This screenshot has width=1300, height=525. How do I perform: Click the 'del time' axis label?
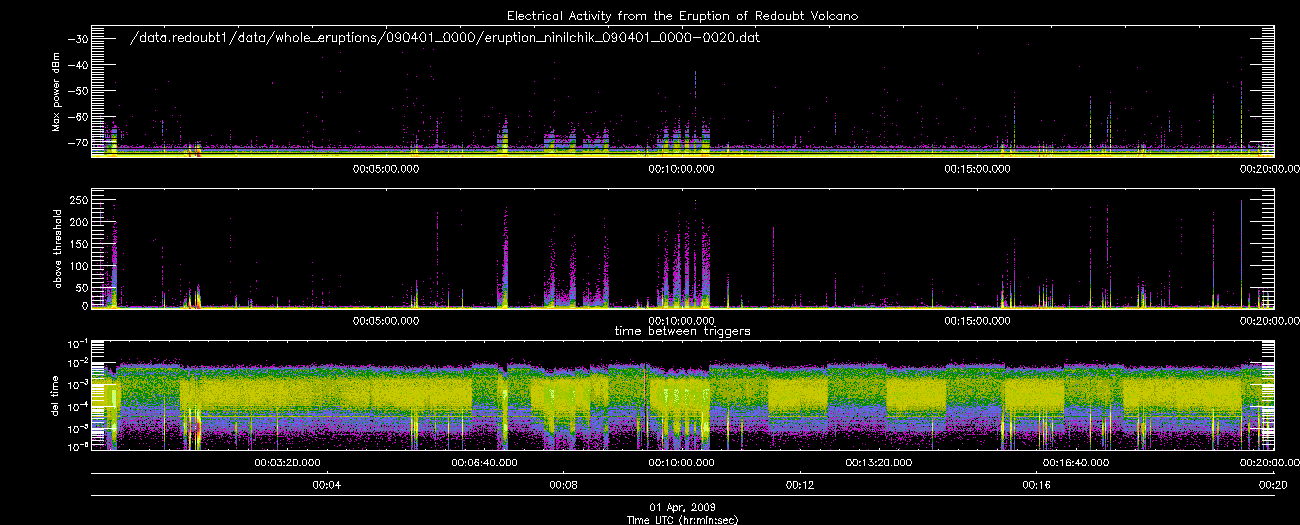coord(56,395)
